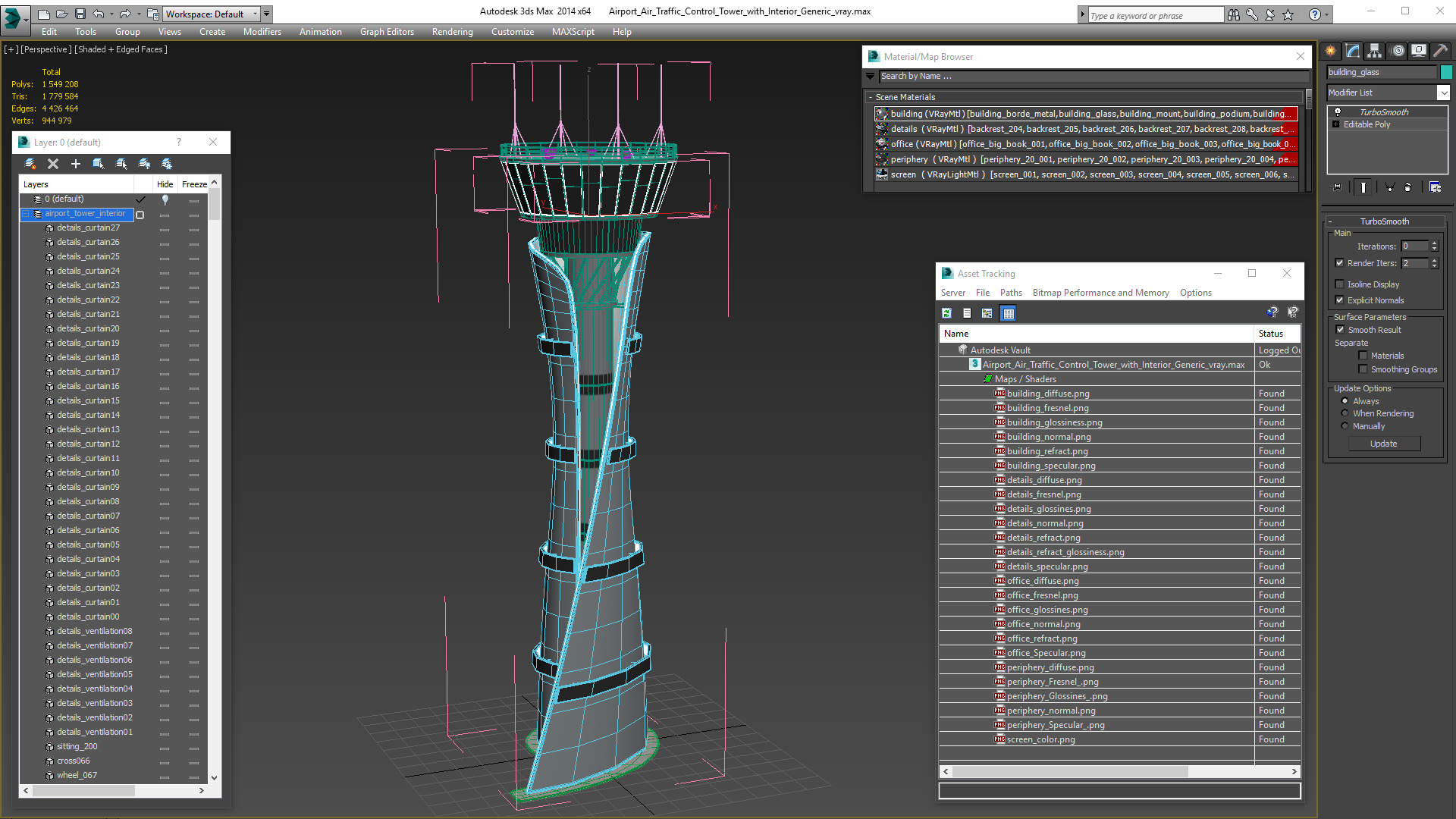Enable the Isoline Display checkbox
Screen dimensions: 1456x819
click(1340, 284)
